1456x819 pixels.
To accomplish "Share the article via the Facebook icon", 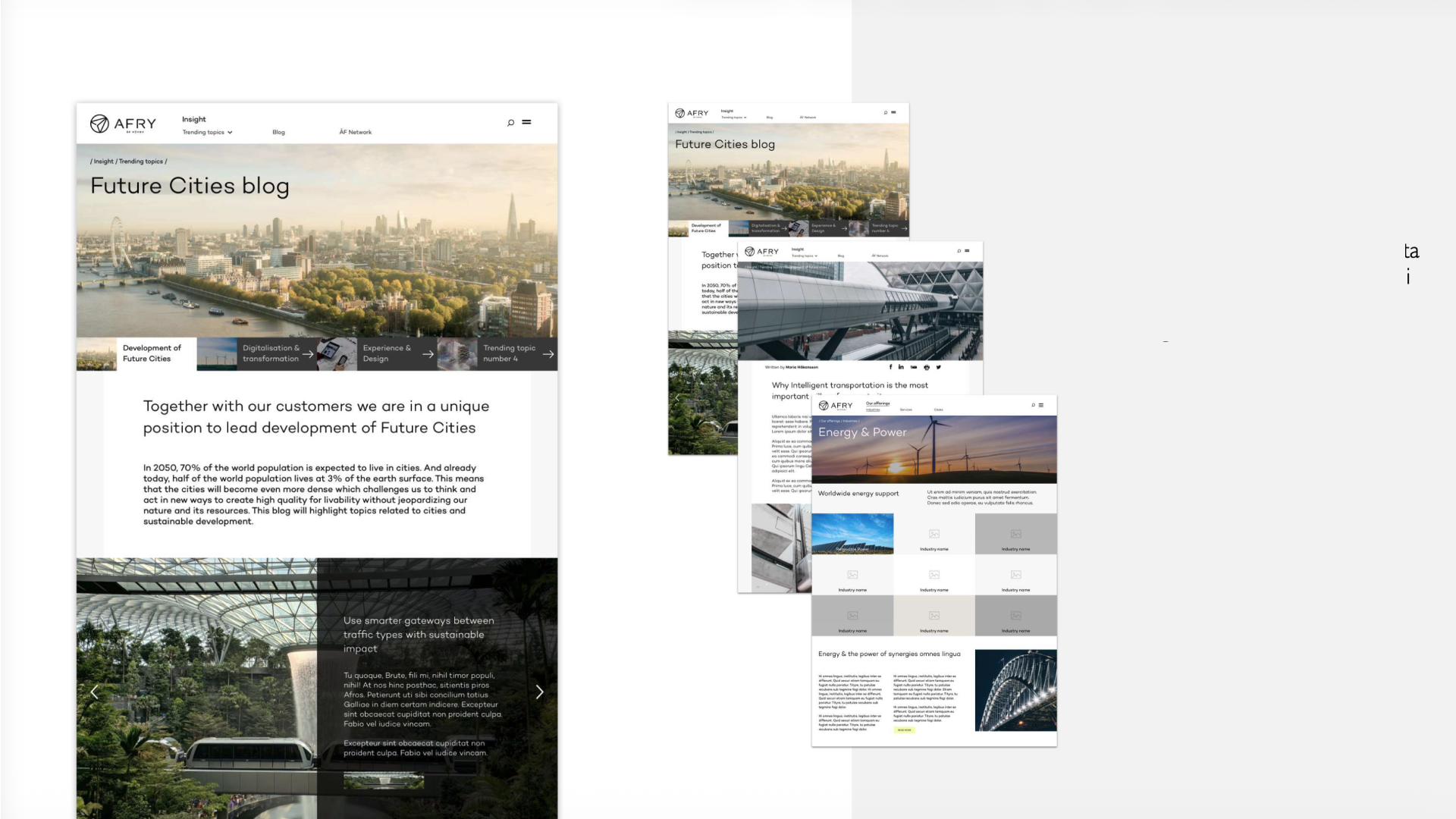I will 891,367.
